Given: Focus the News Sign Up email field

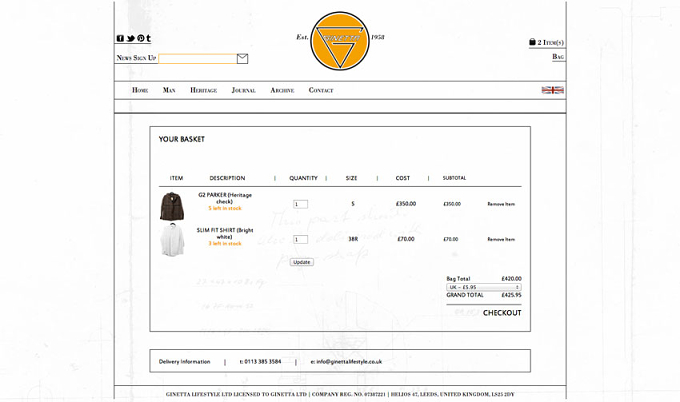Looking at the screenshot, I should pos(198,59).
